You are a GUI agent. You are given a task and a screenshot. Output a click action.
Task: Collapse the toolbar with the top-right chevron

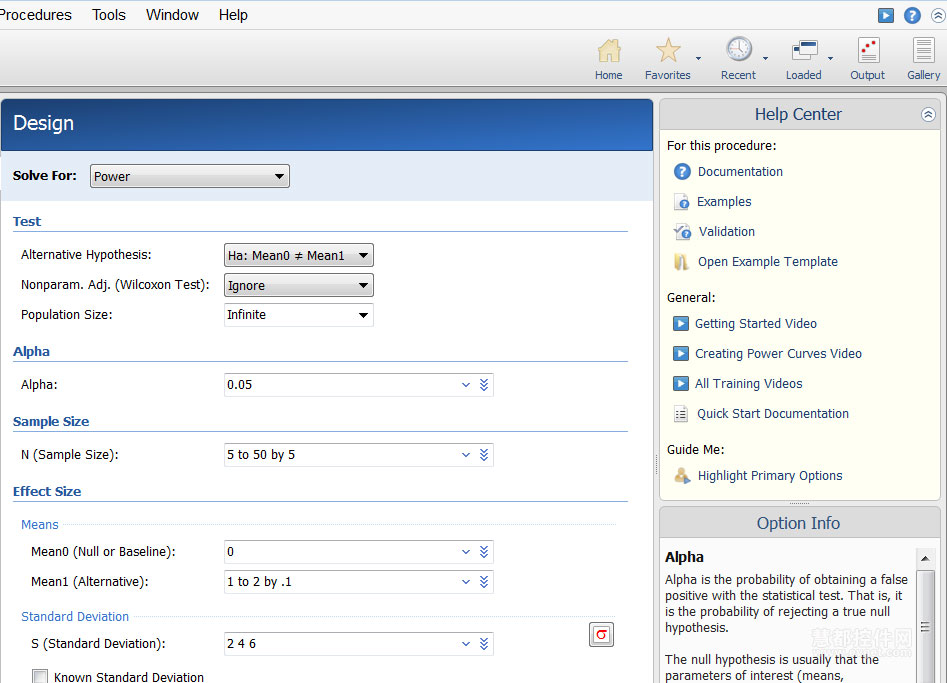click(x=938, y=15)
